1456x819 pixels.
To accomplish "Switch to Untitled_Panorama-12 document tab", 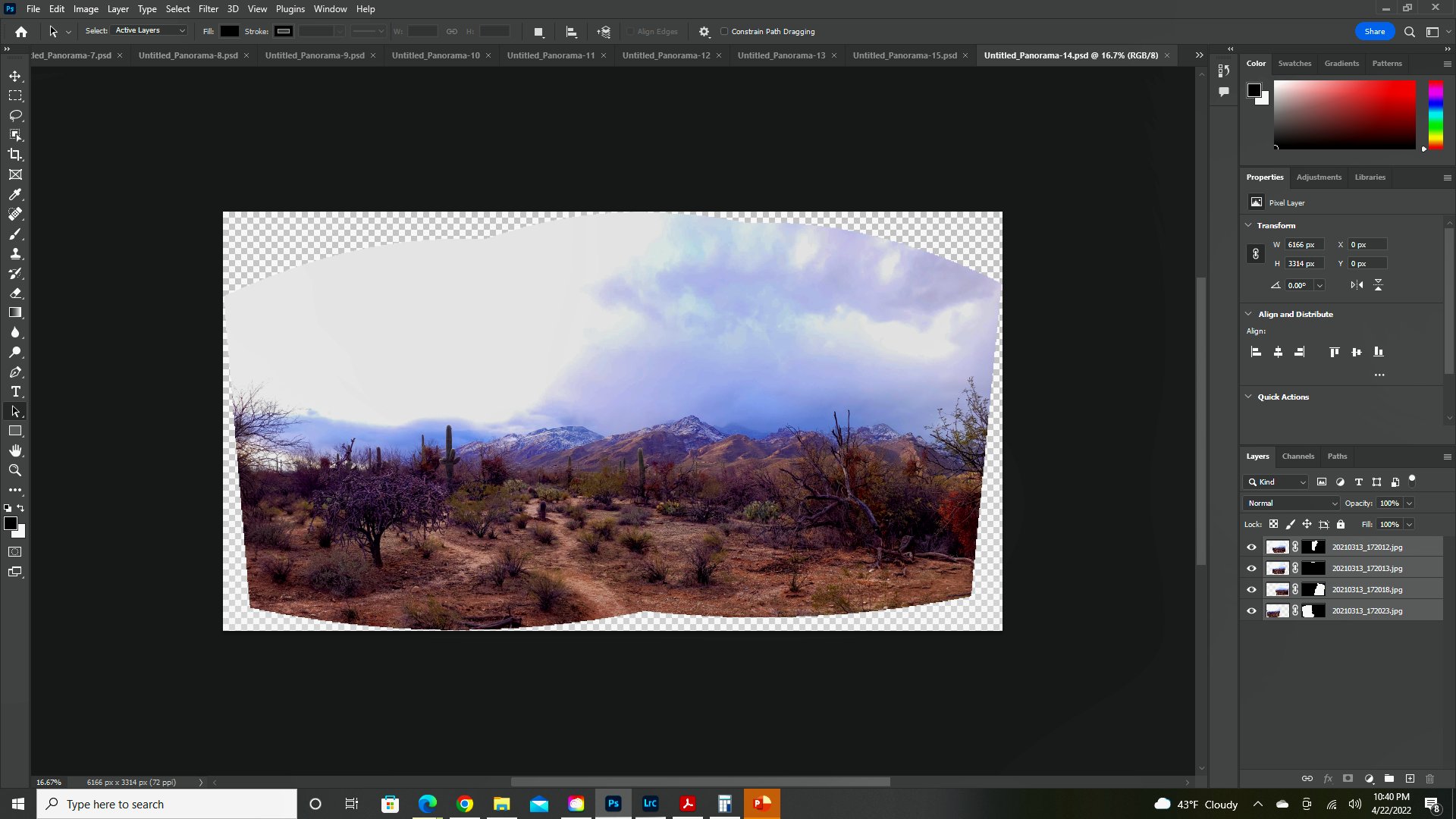I will (666, 55).
